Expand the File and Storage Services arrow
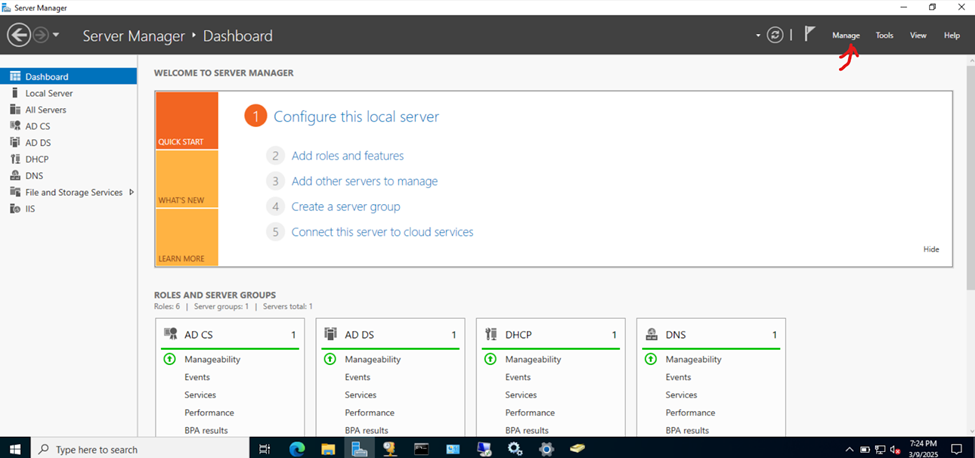 tap(131, 192)
